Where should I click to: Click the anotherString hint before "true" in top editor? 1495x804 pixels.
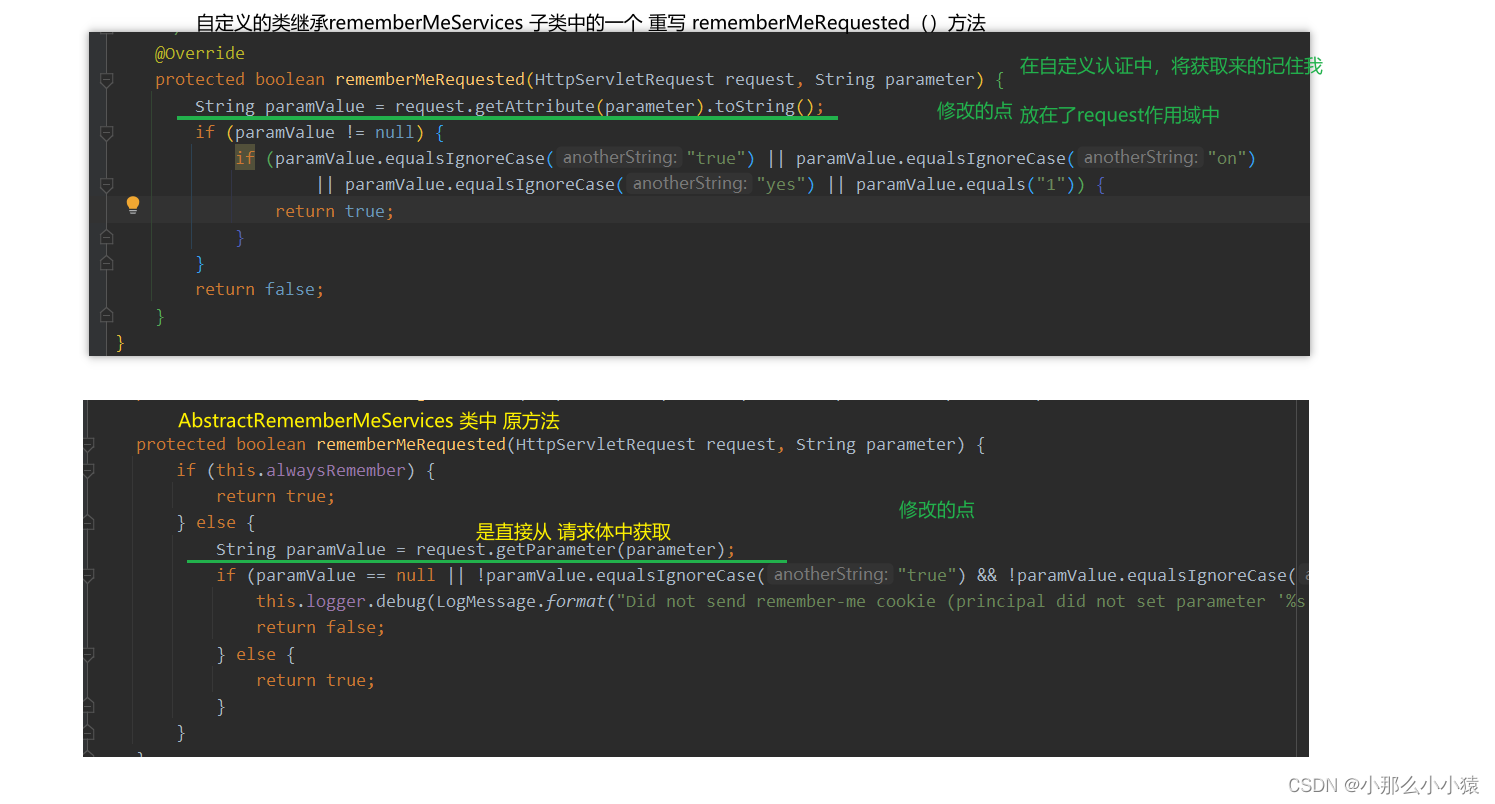[x=620, y=158]
